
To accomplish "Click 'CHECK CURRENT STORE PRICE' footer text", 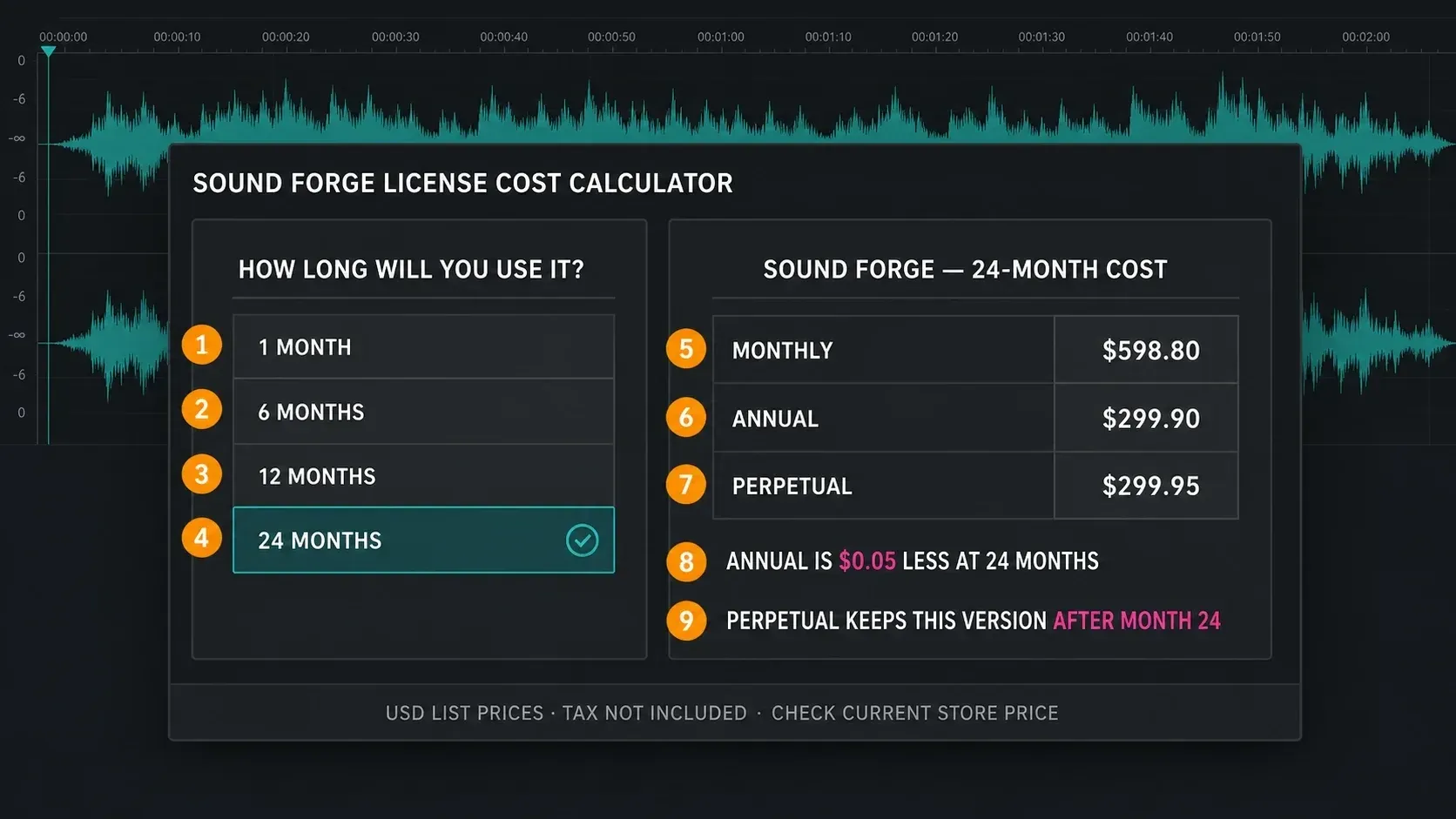I will [x=914, y=714].
